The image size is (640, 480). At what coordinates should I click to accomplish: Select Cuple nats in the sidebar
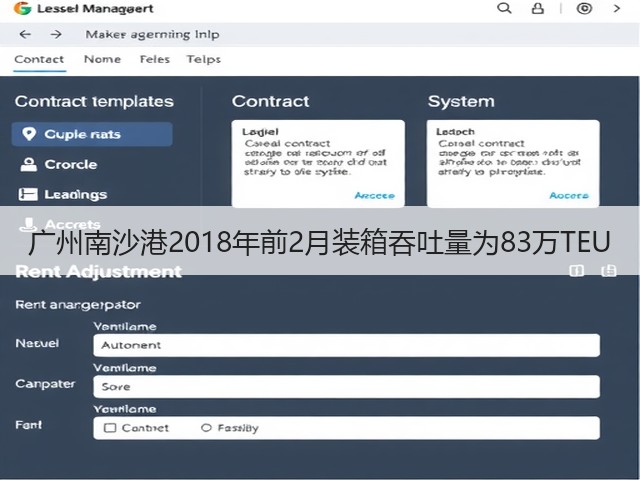pyautogui.click(x=92, y=134)
